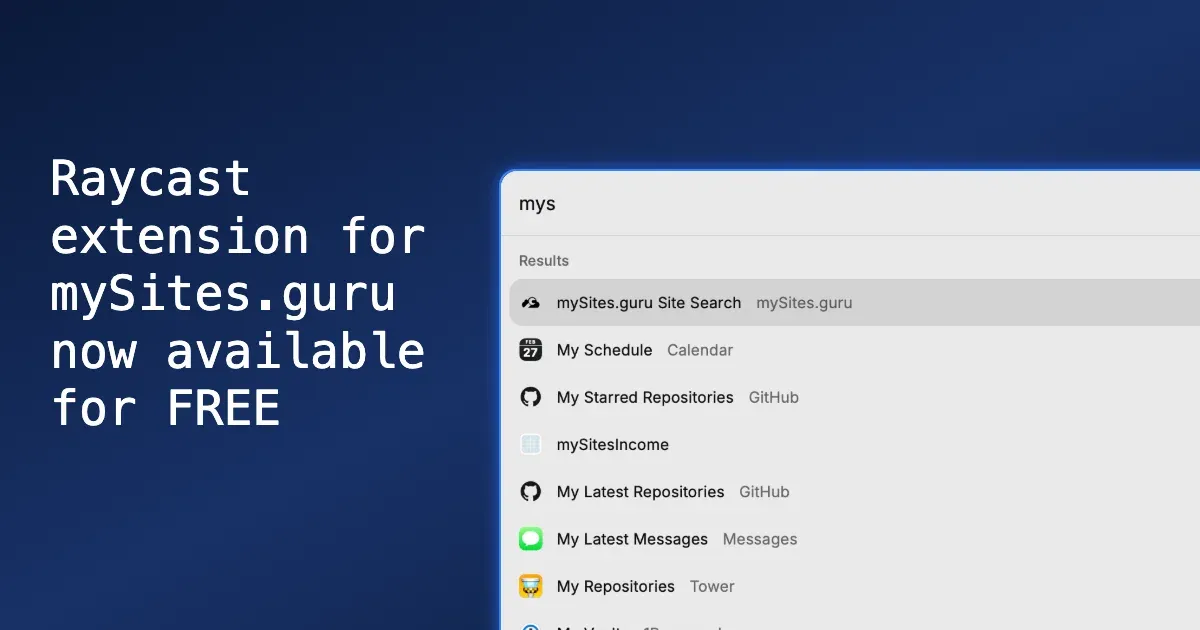Open mySites.guru Site Search

648,302
